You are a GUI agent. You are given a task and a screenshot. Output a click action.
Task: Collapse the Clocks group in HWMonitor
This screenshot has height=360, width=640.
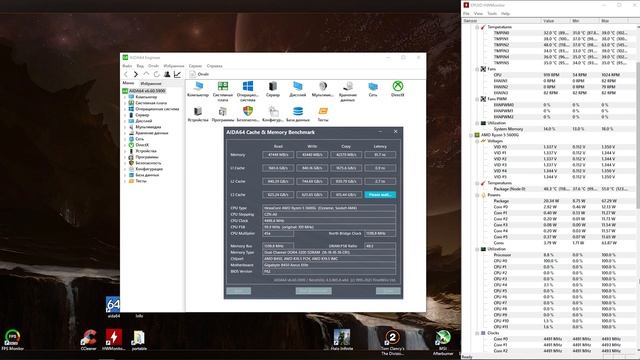[x=477, y=333]
